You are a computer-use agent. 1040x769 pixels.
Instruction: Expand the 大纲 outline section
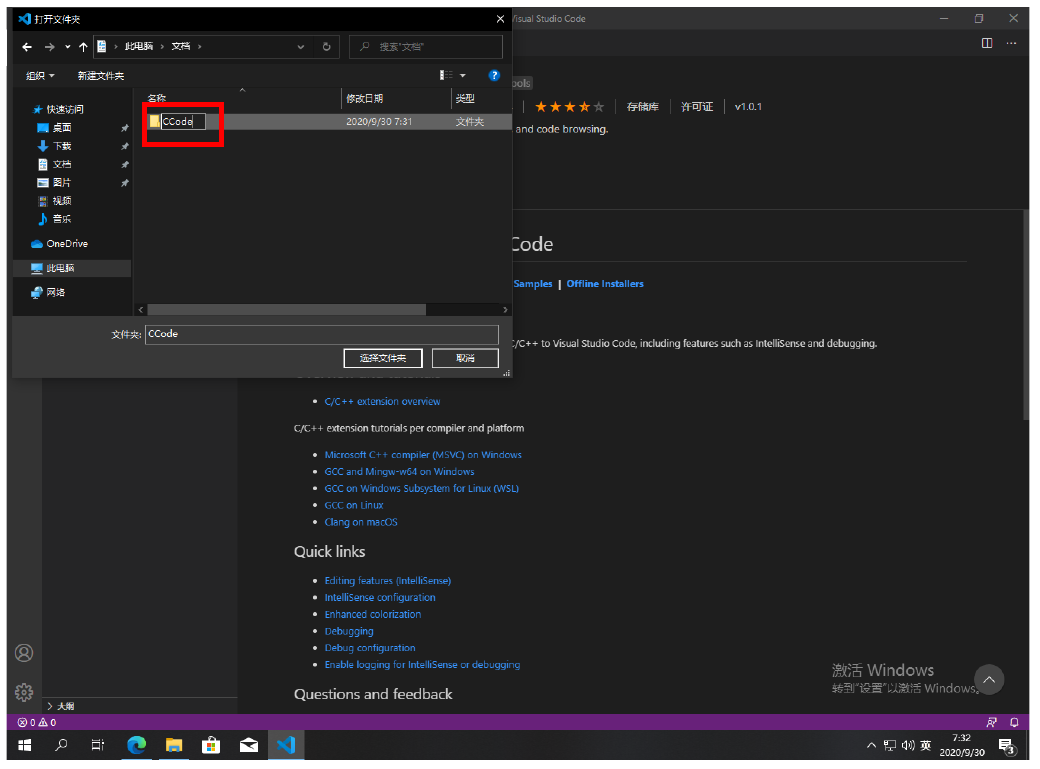60,706
